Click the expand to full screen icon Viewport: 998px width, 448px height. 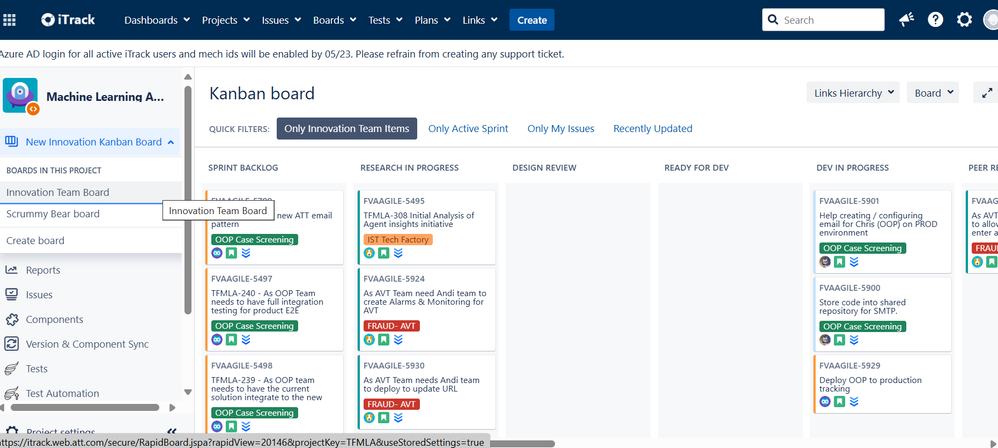(987, 93)
